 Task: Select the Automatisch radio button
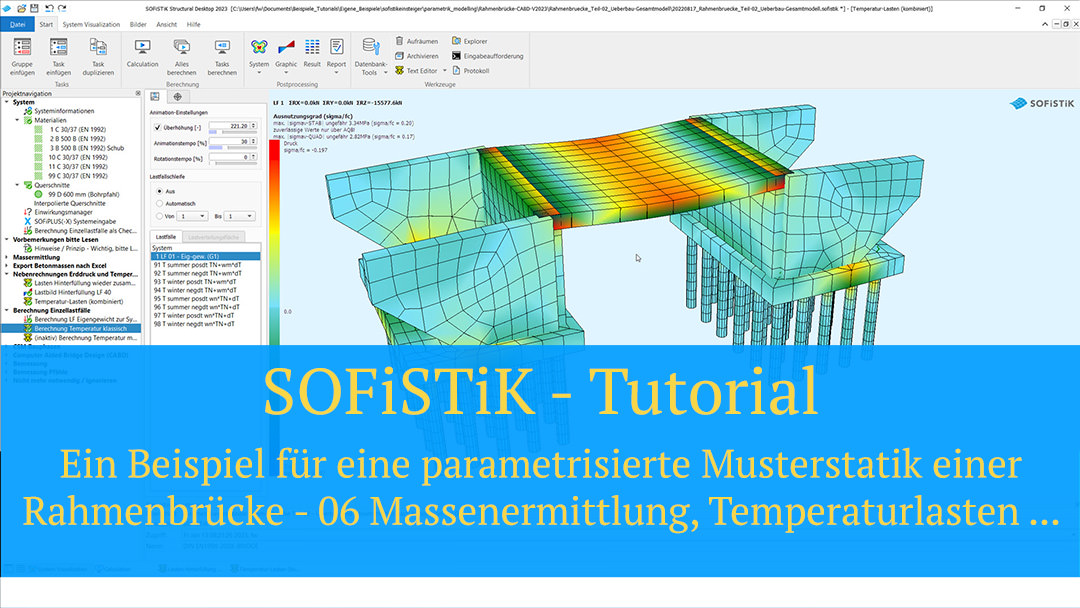point(158,203)
